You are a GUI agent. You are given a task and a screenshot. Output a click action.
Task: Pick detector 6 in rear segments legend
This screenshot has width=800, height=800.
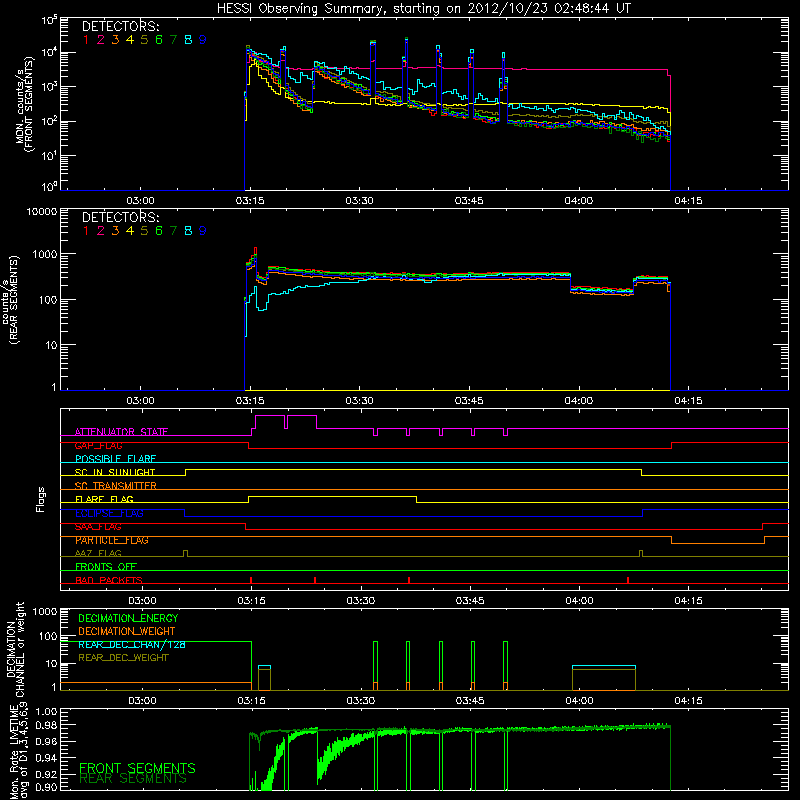[159, 231]
